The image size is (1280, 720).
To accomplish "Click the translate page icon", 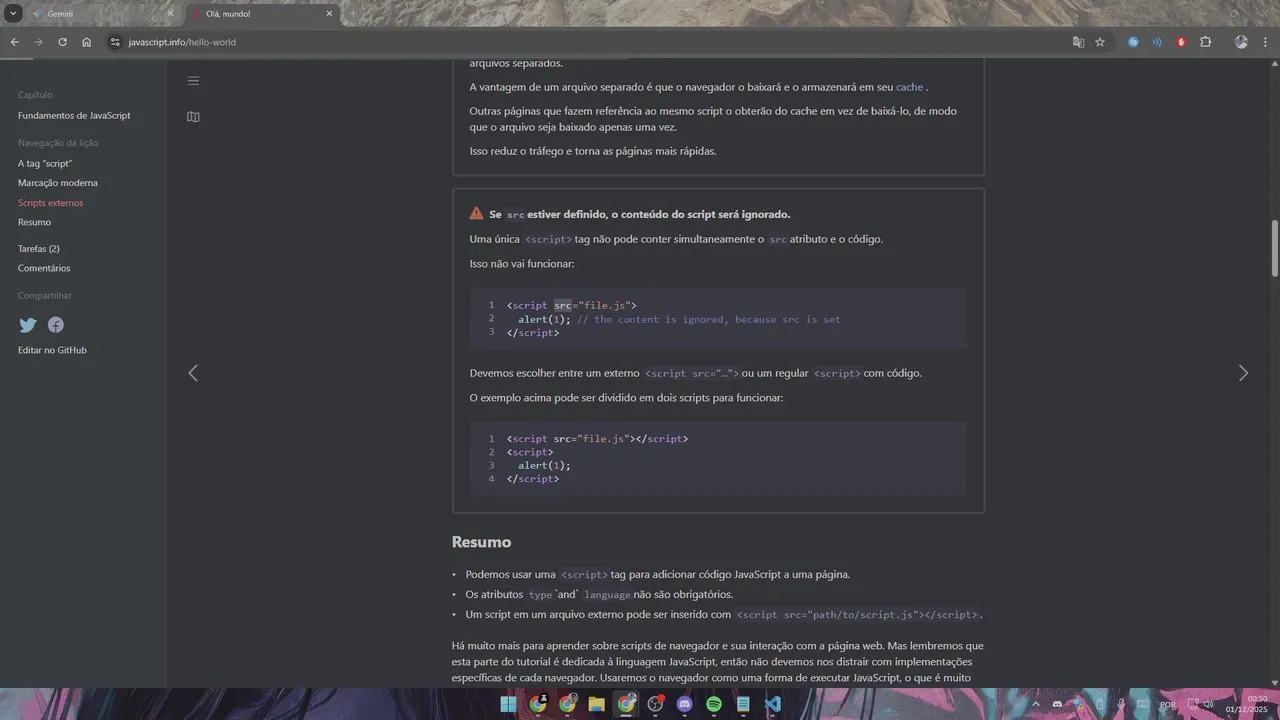I will (x=1078, y=42).
